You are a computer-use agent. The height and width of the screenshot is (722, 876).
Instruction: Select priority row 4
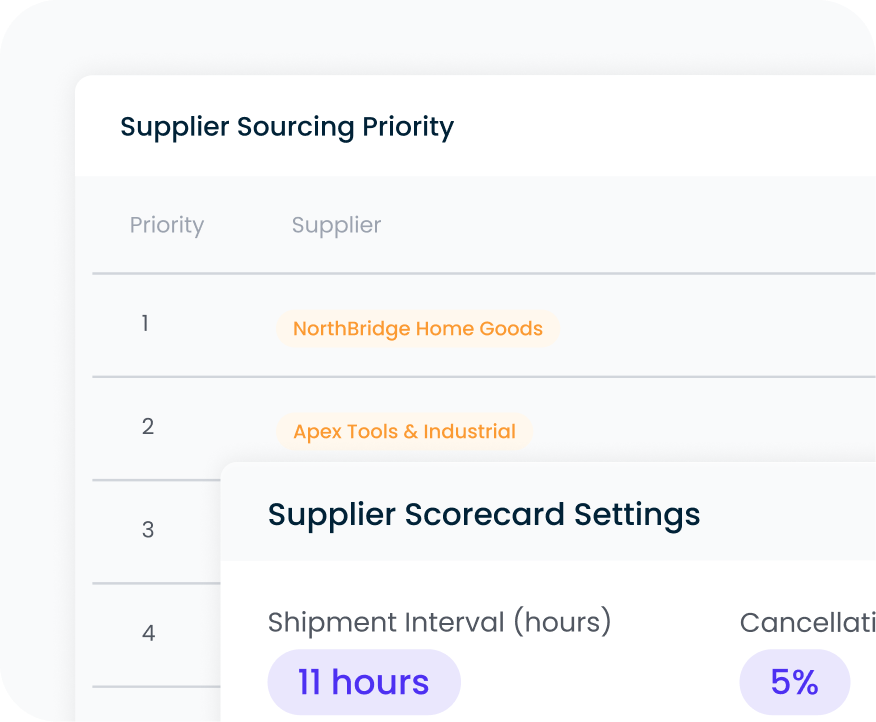[148, 633]
